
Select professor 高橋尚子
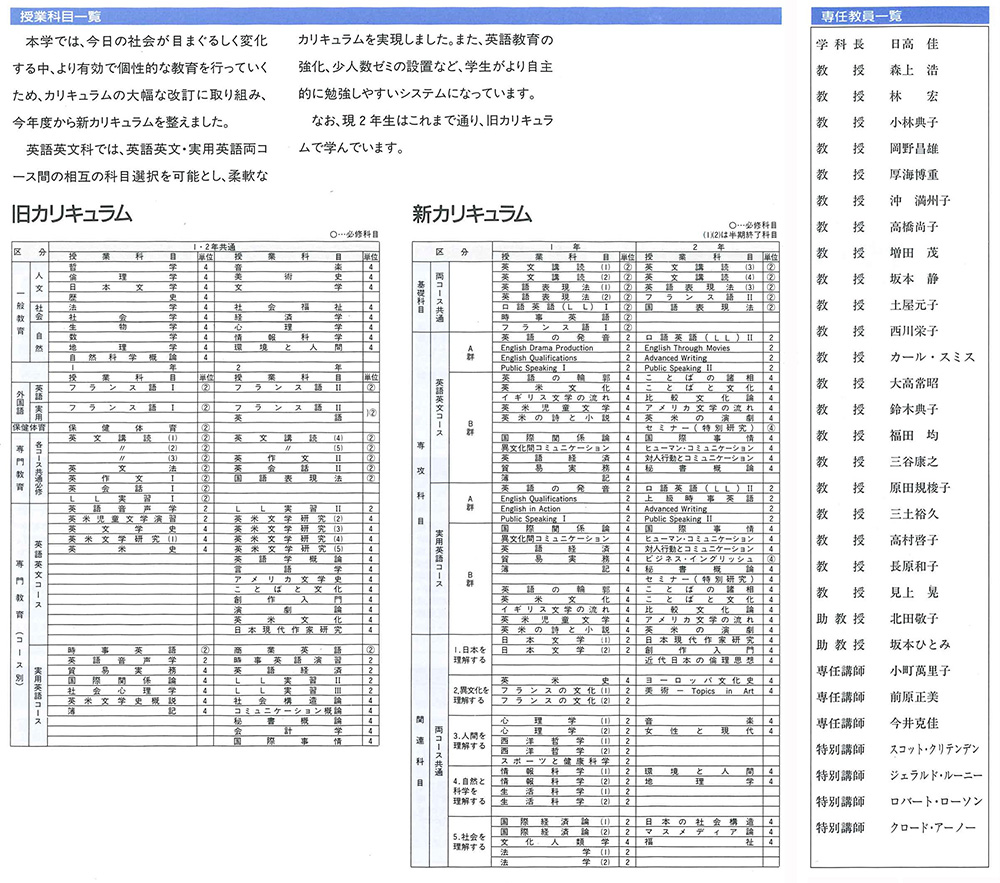914,227
